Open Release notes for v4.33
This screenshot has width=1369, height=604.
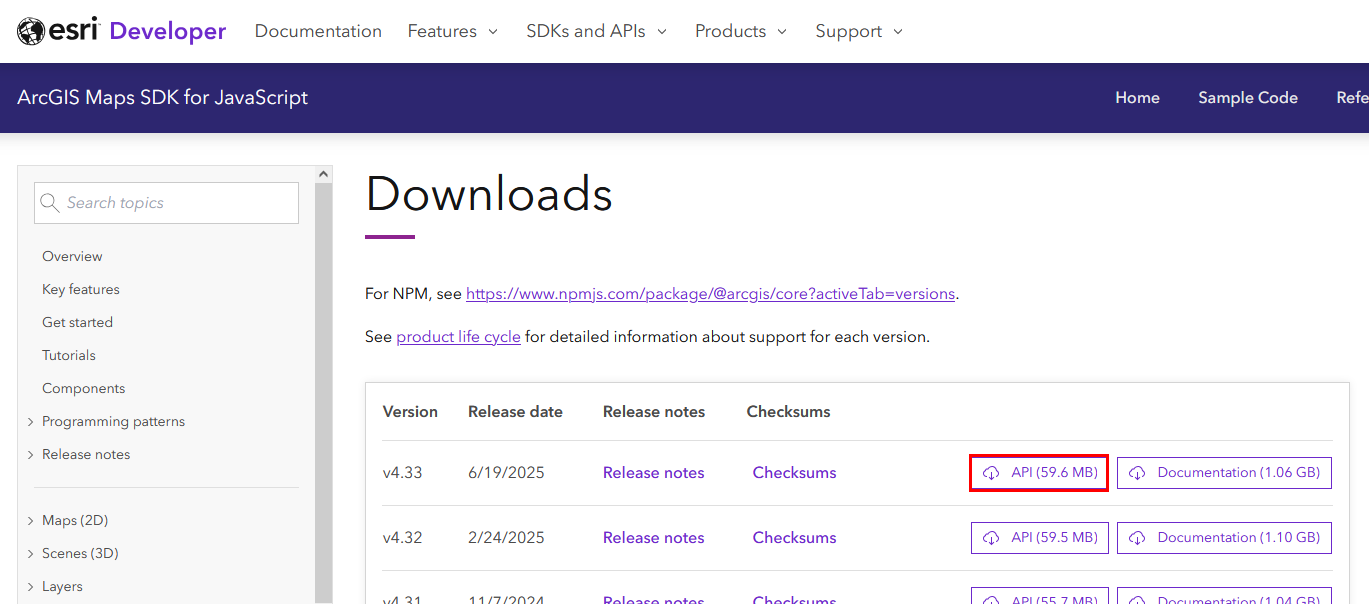[654, 473]
